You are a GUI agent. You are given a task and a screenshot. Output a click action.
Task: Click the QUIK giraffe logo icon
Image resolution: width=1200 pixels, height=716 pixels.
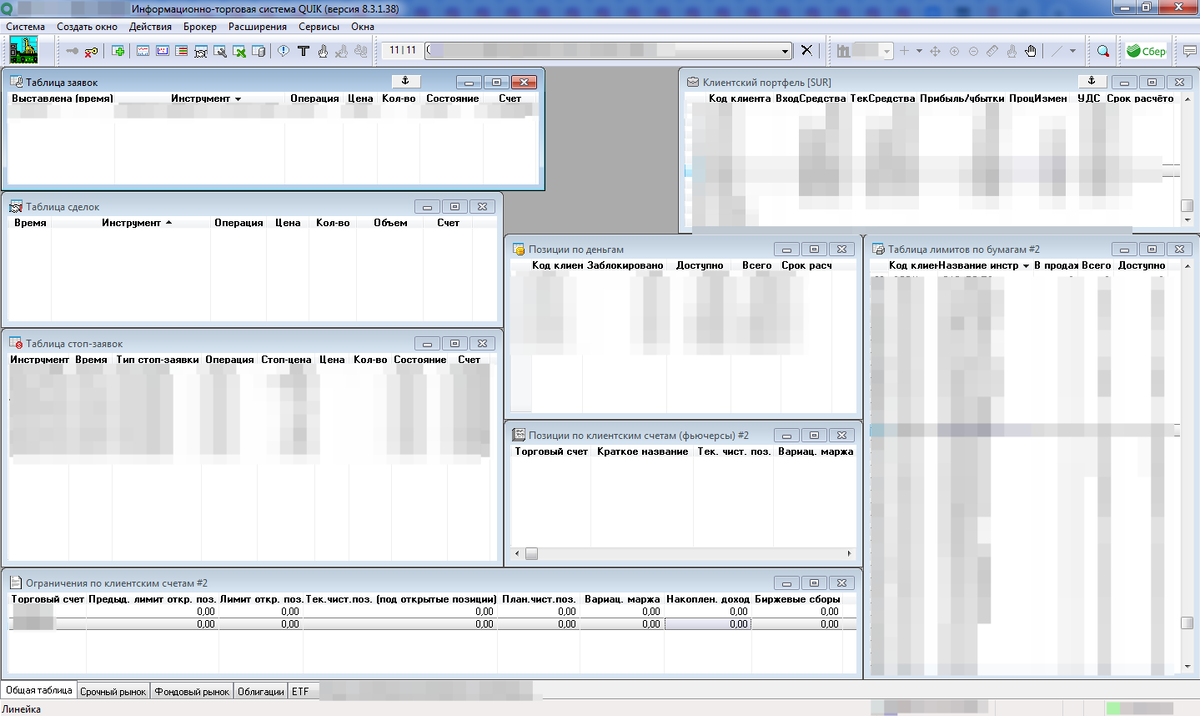coord(23,50)
